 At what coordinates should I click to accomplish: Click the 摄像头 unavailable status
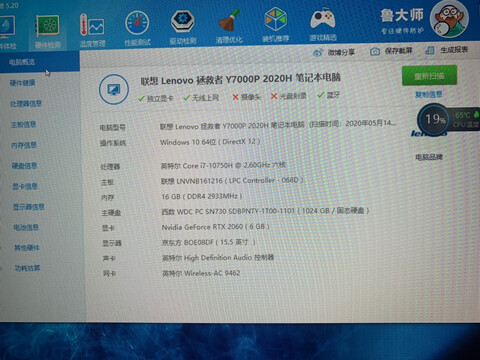(x=247, y=97)
